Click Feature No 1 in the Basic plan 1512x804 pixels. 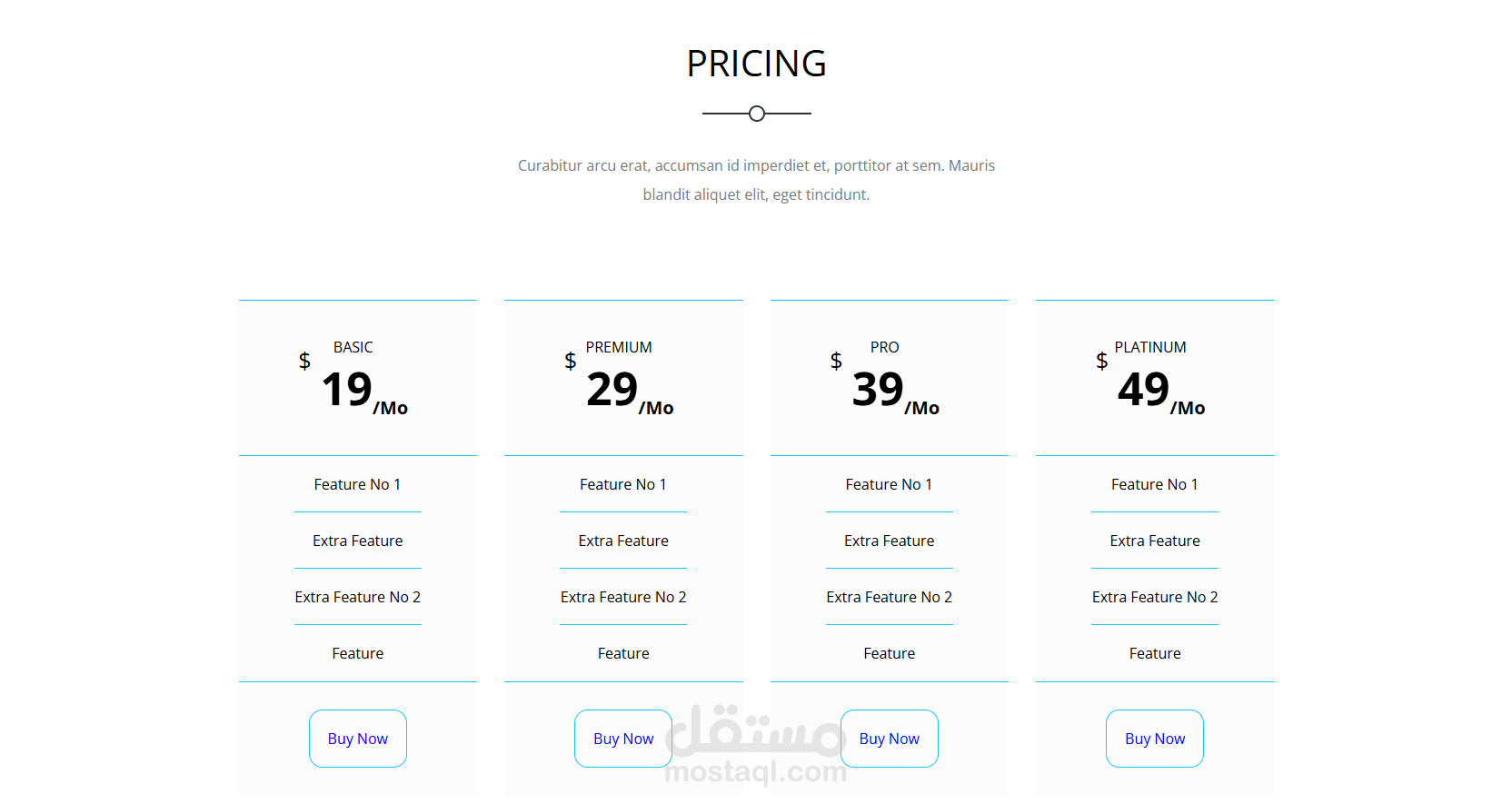(357, 484)
